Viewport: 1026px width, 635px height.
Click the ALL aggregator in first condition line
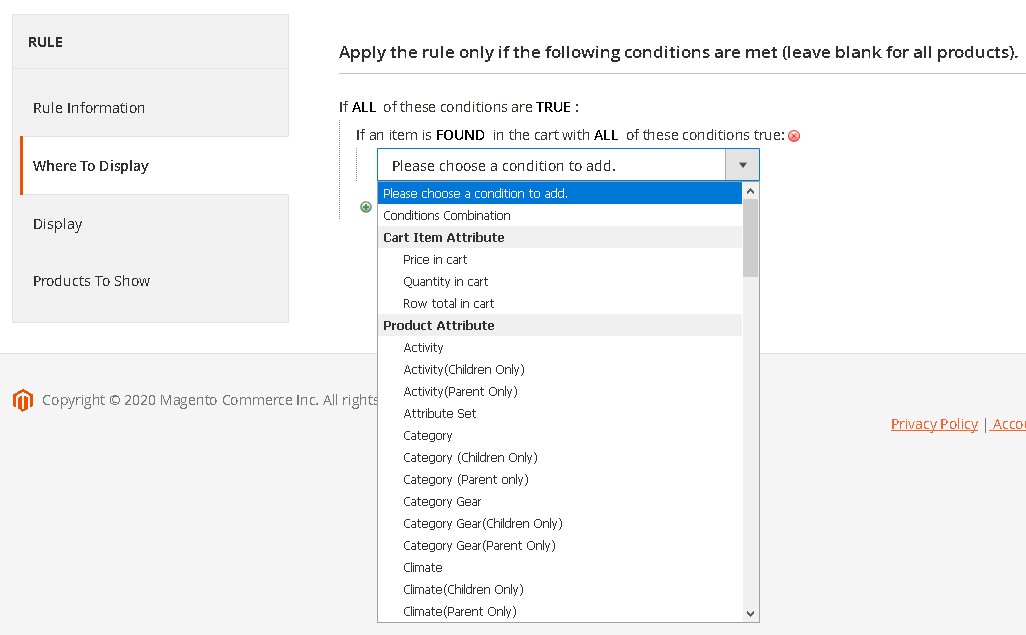coord(364,107)
